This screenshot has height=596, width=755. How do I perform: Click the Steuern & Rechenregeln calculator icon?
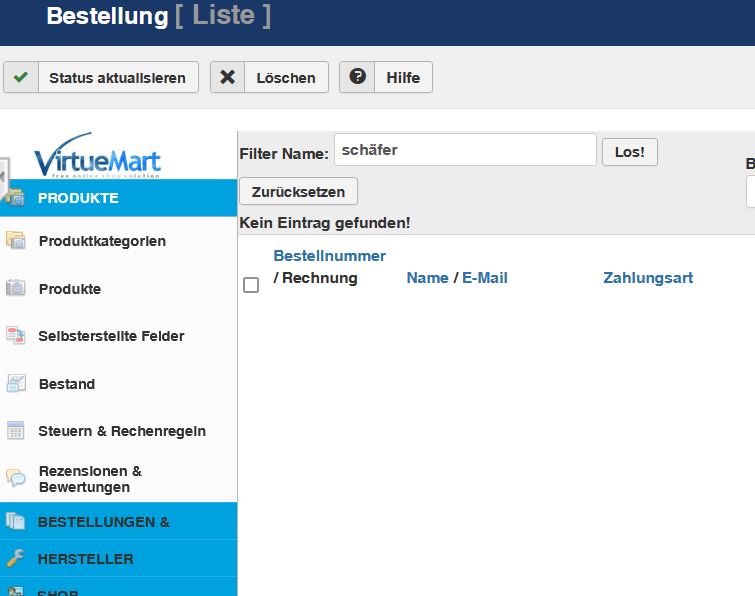pyautogui.click(x=16, y=431)
